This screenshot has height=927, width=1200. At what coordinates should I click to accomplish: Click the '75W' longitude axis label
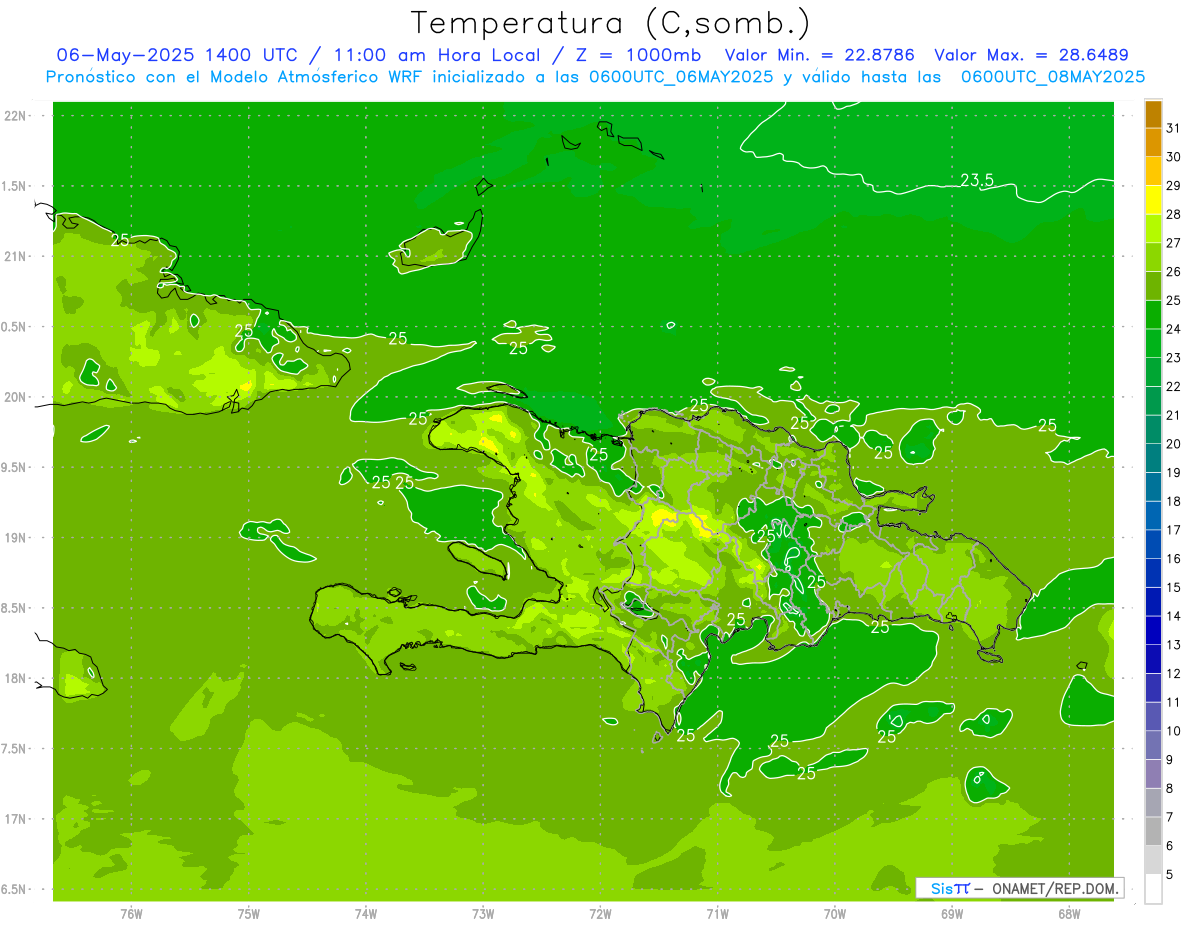[x=249, y=914]
